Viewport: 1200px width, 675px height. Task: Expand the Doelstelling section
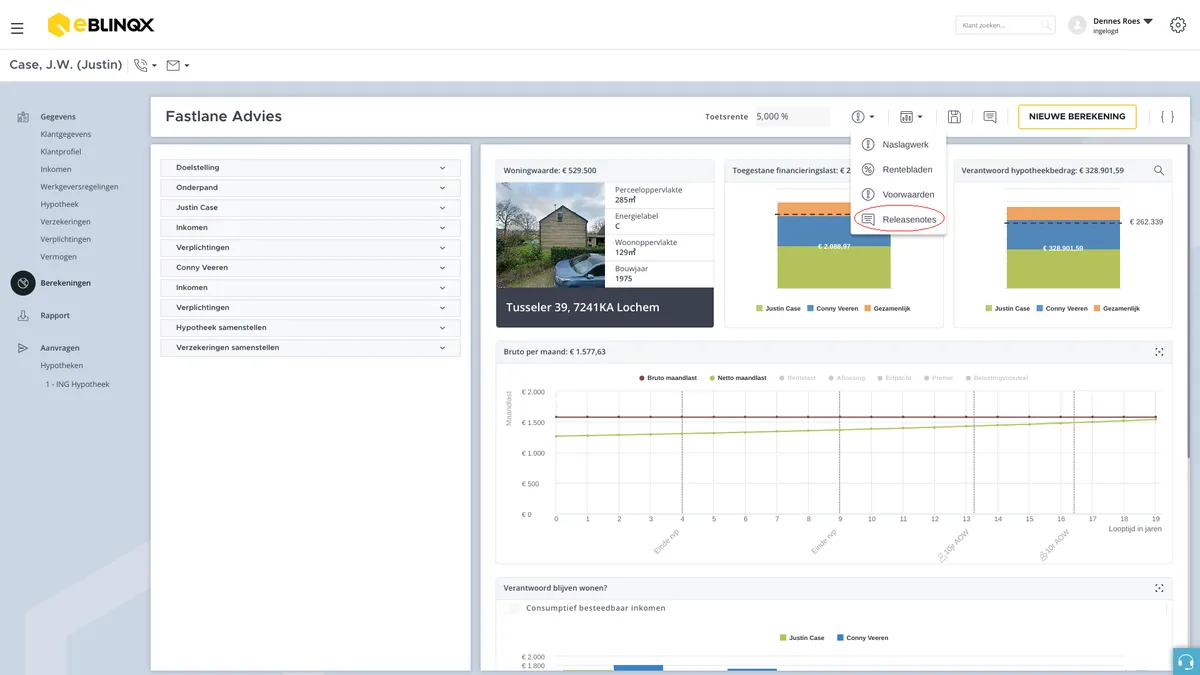[x=310, y=168]
